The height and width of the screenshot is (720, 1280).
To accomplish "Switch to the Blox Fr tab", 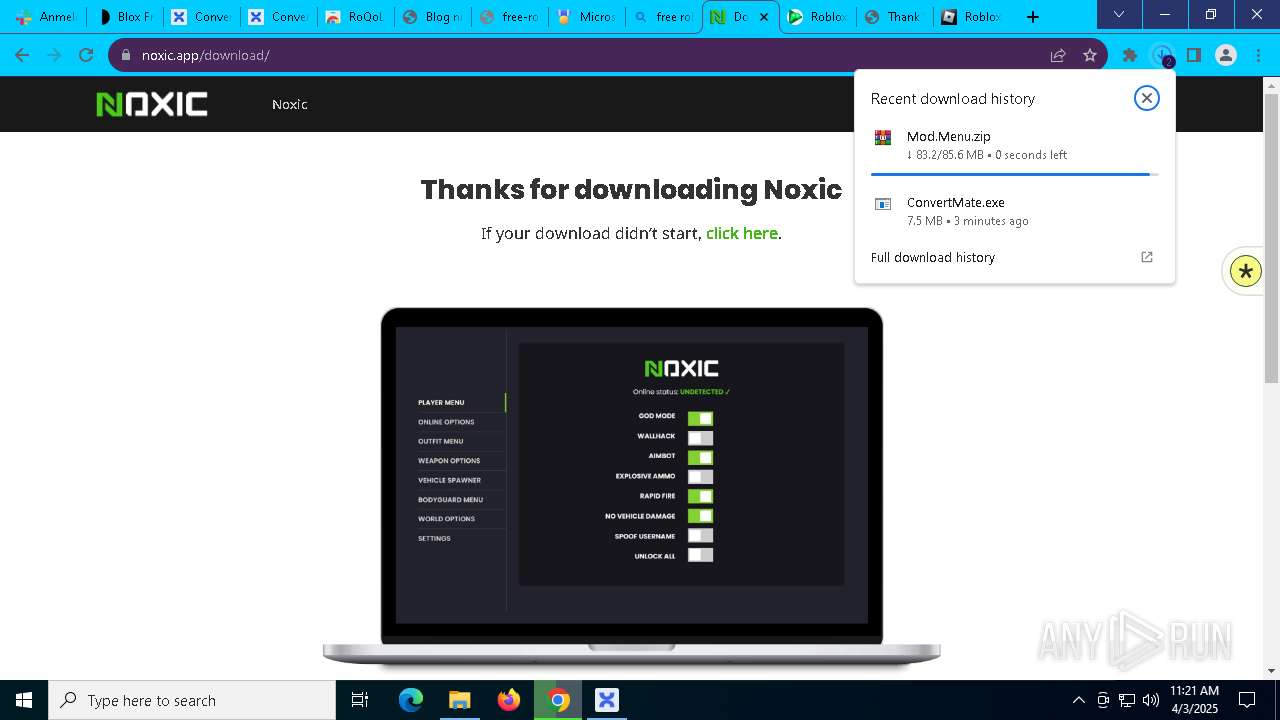I will (x=123, y=17).
